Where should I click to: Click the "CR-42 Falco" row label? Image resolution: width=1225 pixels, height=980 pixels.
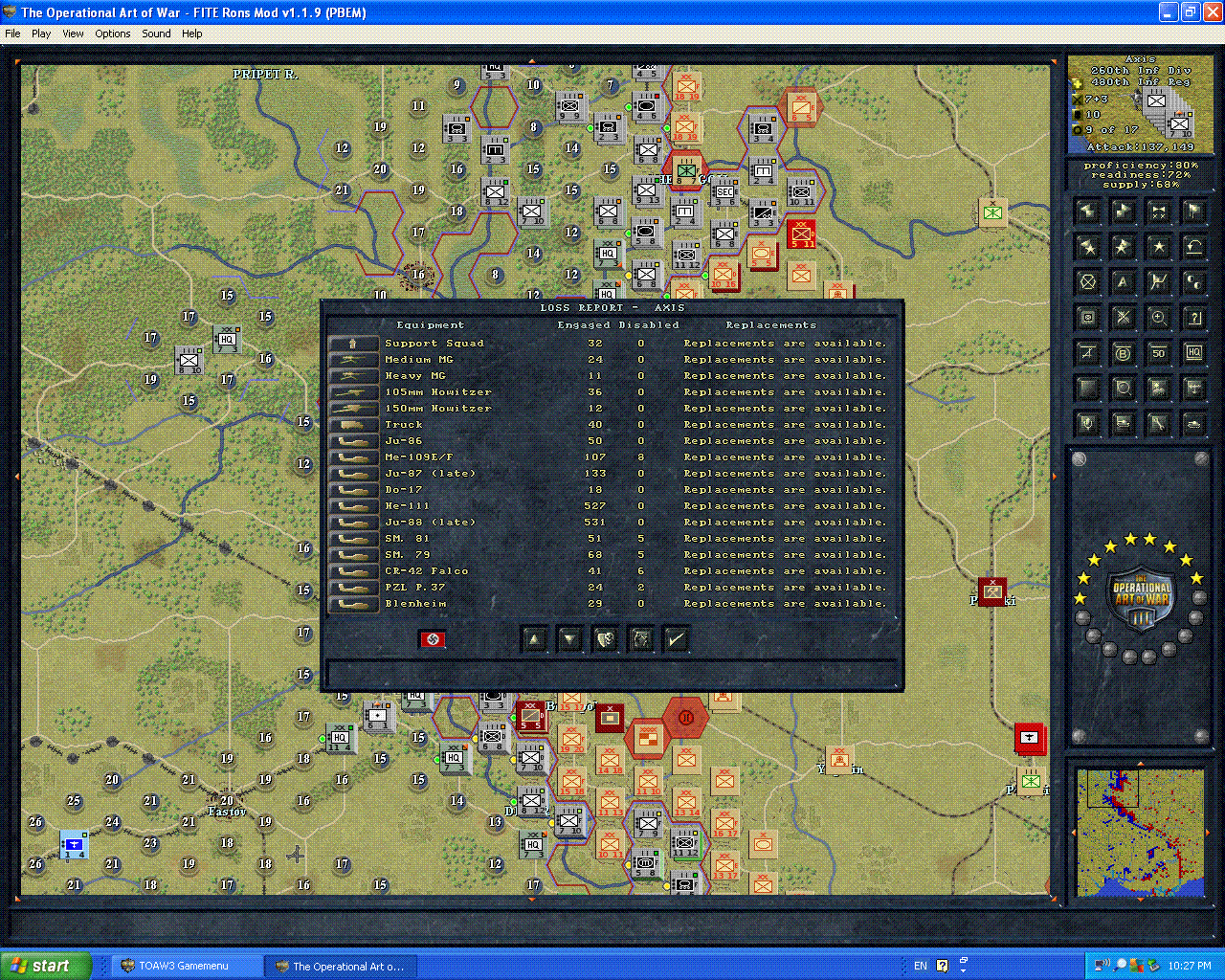tap(427, 570)
